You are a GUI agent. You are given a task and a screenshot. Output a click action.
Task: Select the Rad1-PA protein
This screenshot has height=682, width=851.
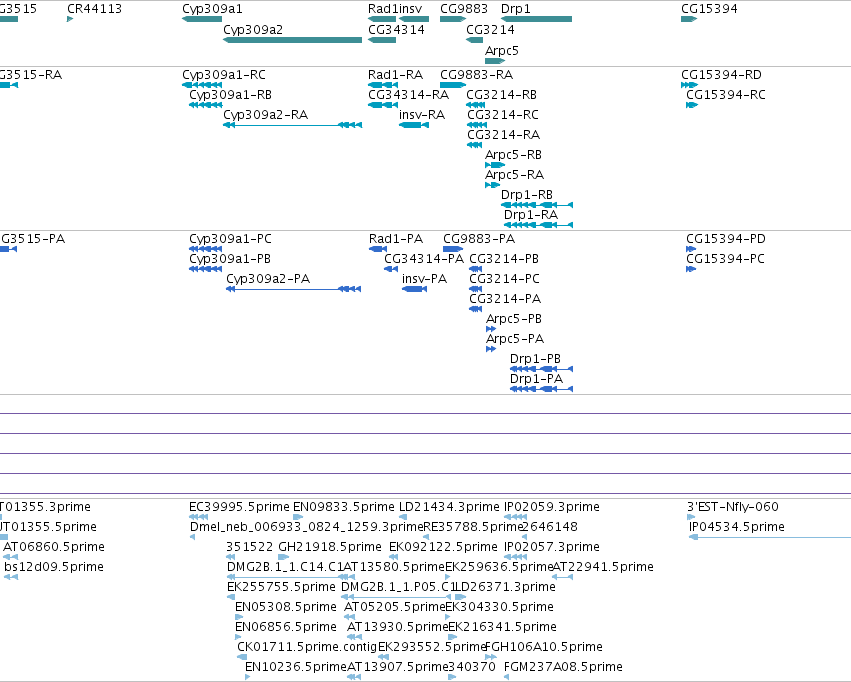(x=378, y=248)
